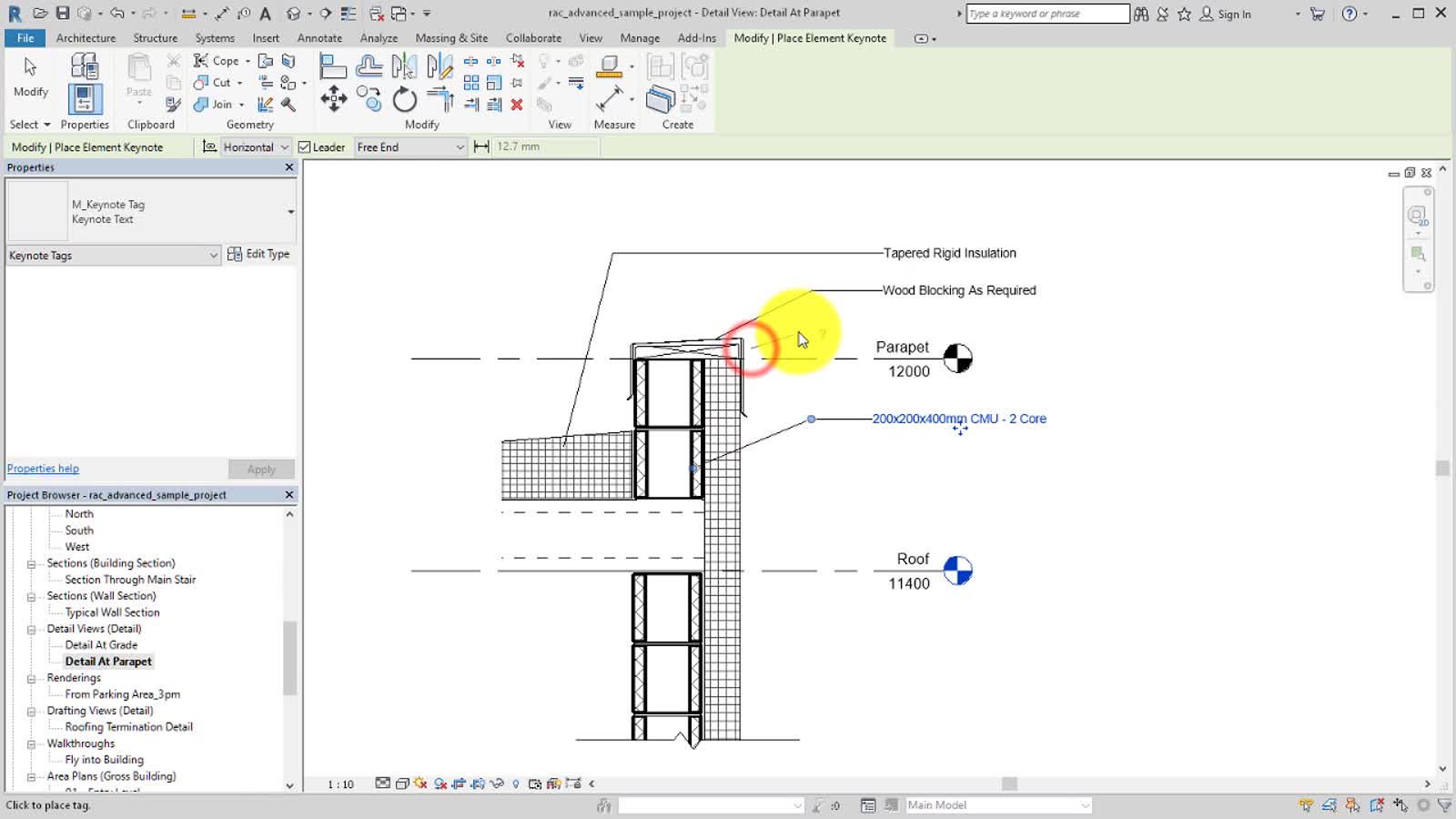Open the Keynote Tags filter dropdown
Image resolution: width=1456 pixels, height=819 pixels.
[x=113, y=256]
